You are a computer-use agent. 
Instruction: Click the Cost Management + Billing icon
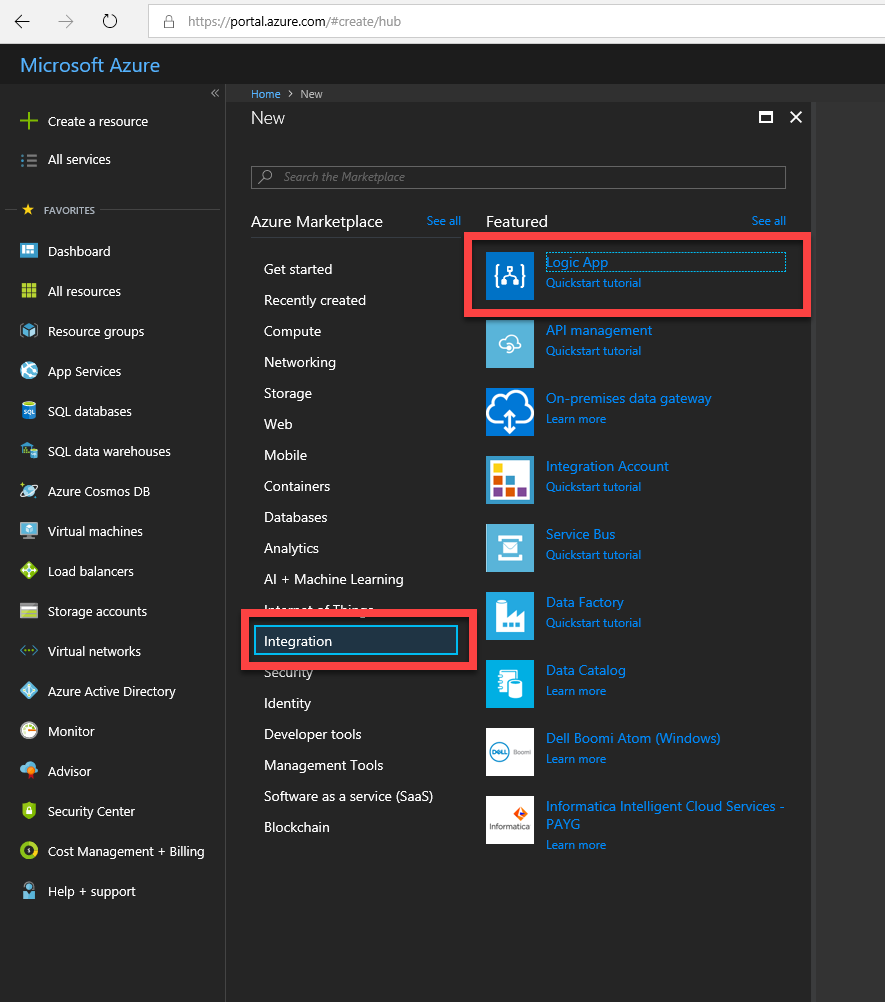tap(29, 851)
